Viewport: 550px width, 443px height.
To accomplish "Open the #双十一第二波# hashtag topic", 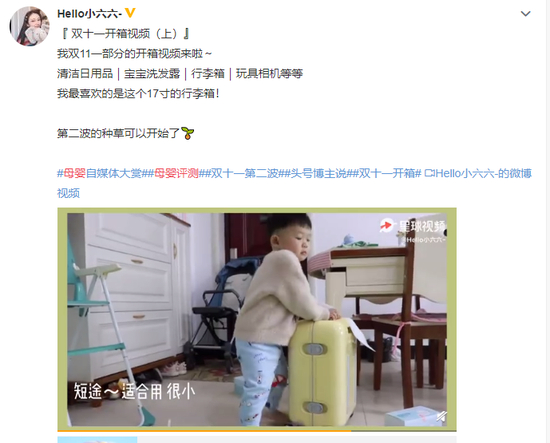I will click(244, 173).
